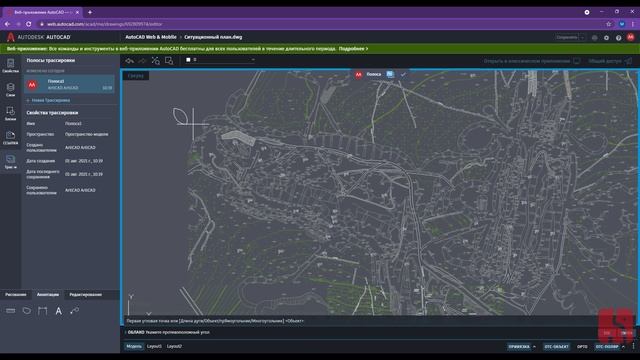Screen dimensions: 640x360
Task: Click the Сохранить (Save) button
Action: pyautogui.click(x=567, y=37)
